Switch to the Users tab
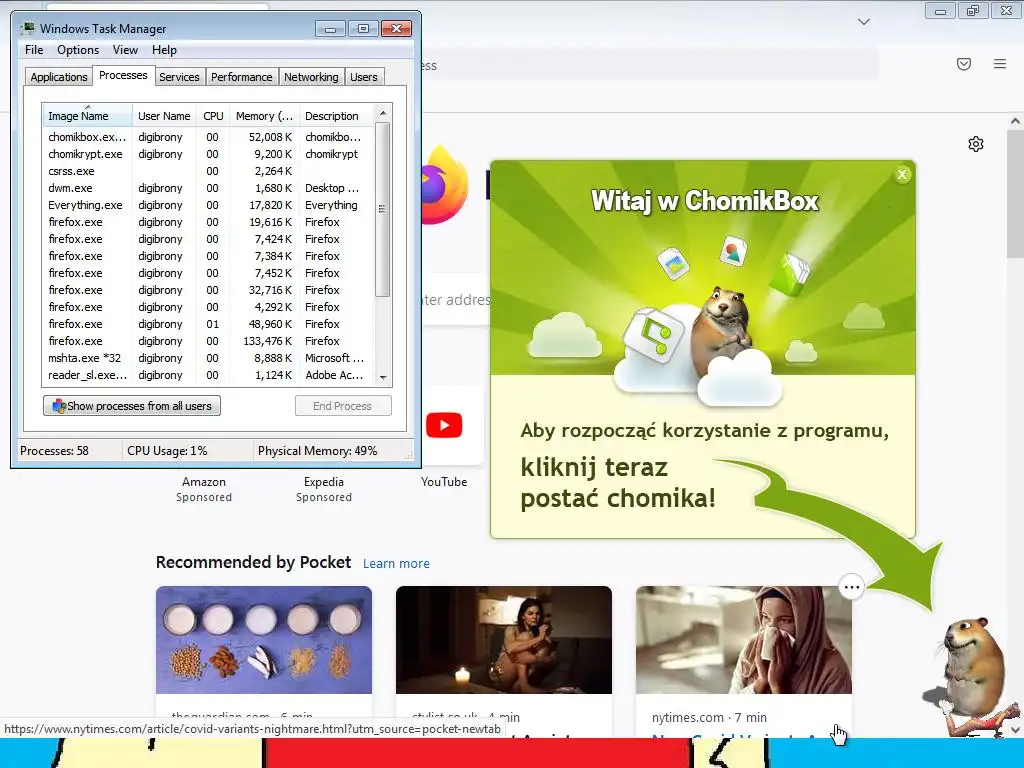Viewport: 1024px width, 768px height. pos(364,77)
